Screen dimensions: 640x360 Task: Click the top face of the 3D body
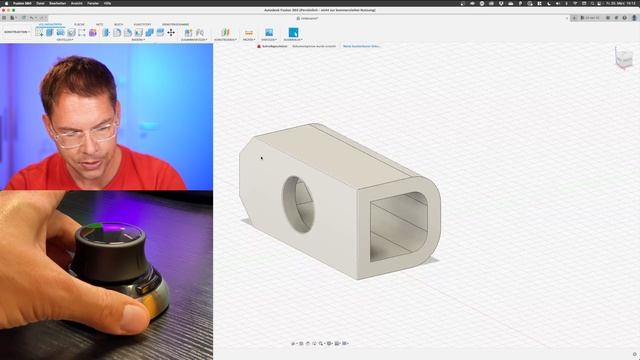click(x=334, y=156)
